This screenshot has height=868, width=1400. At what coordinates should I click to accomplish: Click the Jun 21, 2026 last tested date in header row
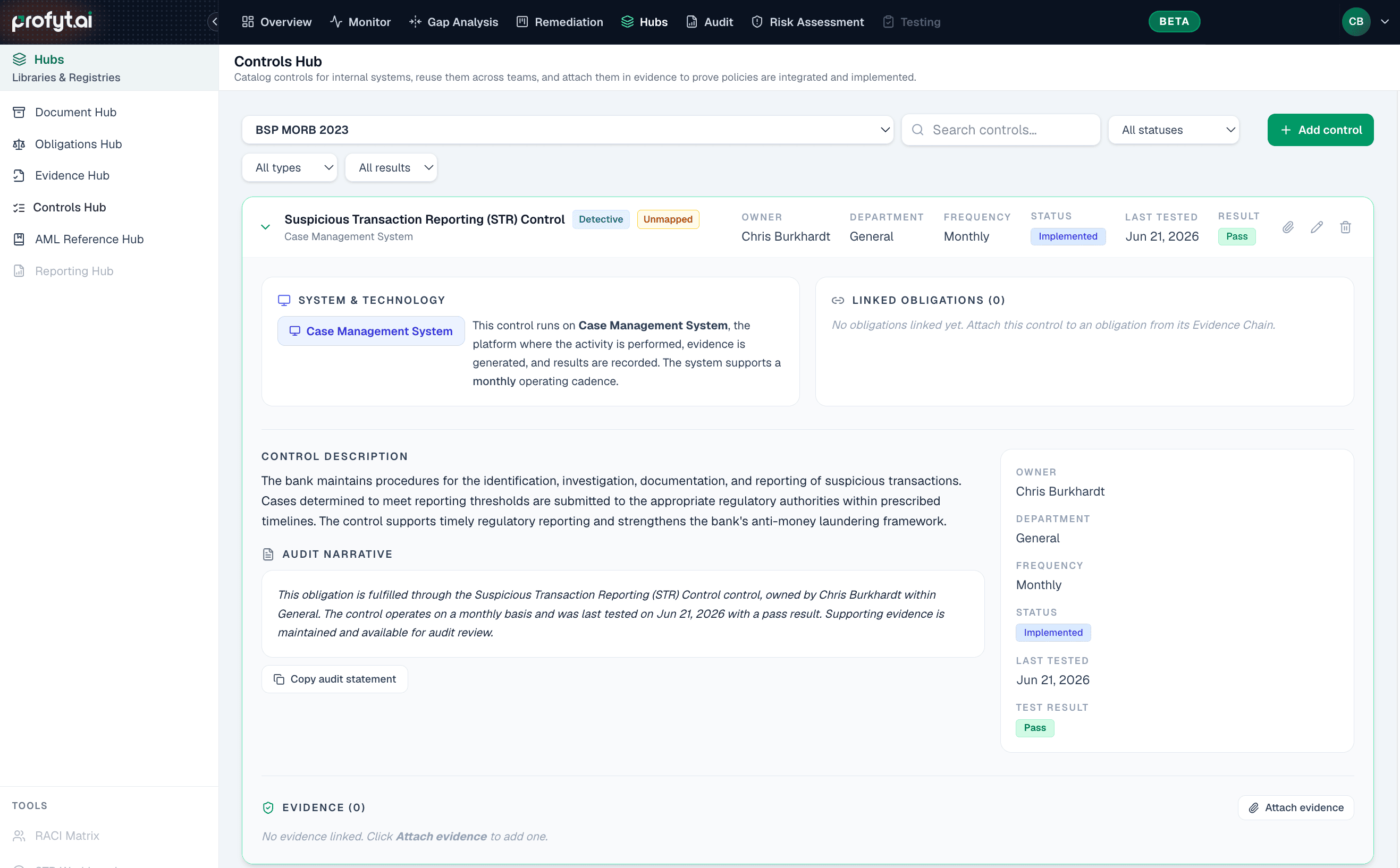point(1162,236)
